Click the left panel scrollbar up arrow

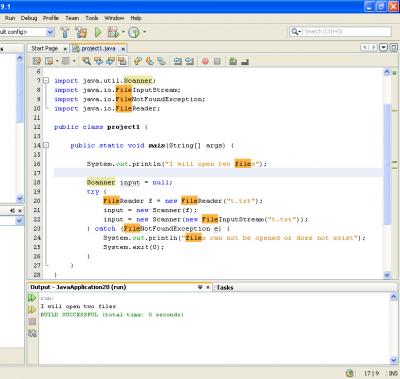point(20,58)
